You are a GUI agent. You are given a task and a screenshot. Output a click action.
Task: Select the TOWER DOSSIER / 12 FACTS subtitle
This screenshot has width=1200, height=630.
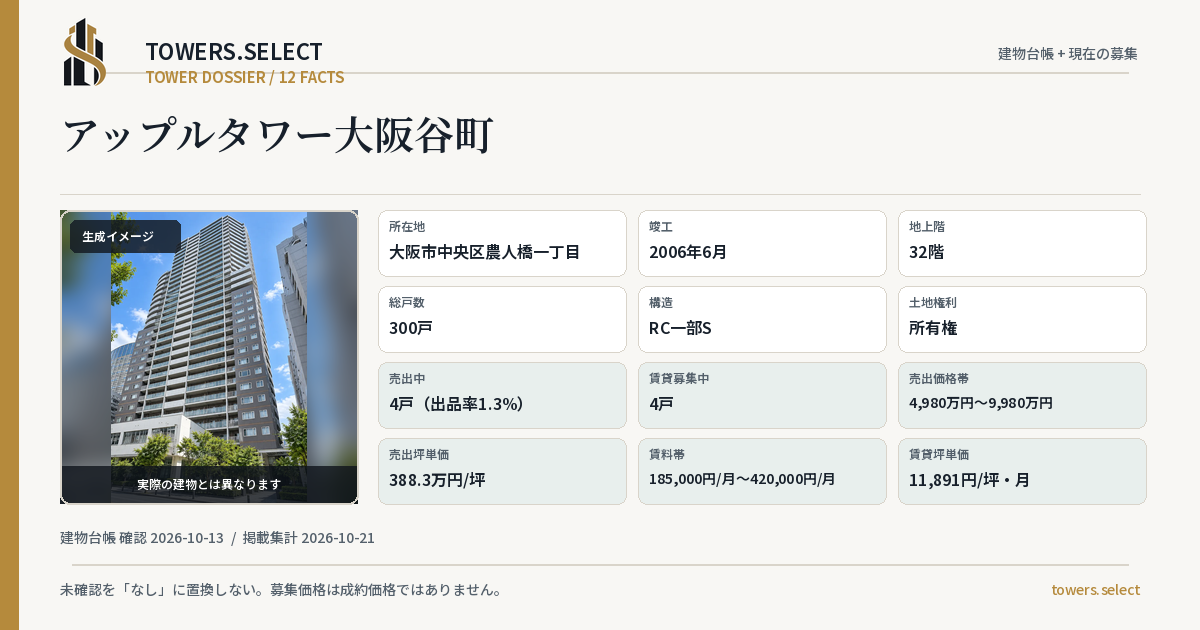coord(245,77)
